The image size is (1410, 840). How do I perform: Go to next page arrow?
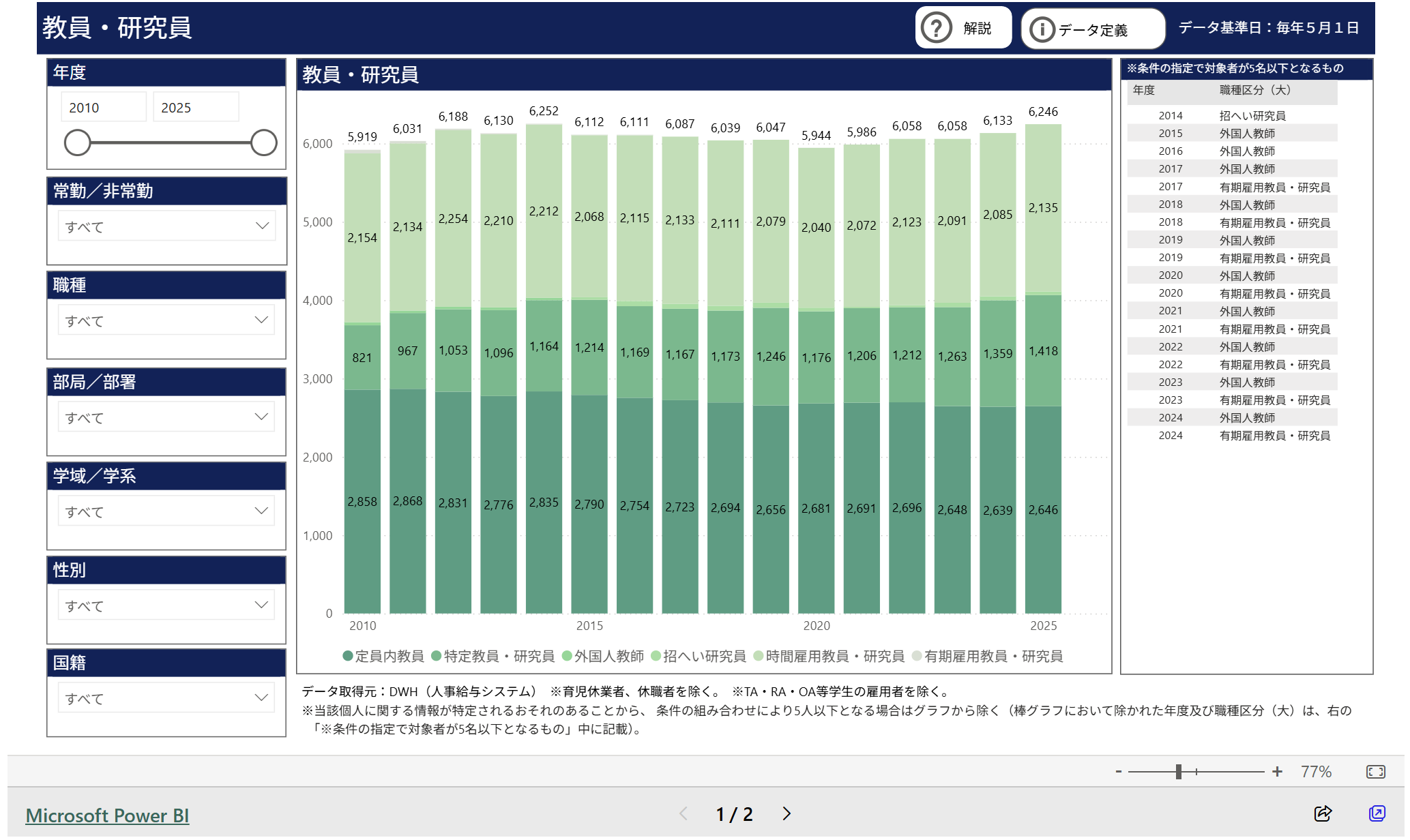click(x=787, y=813)
